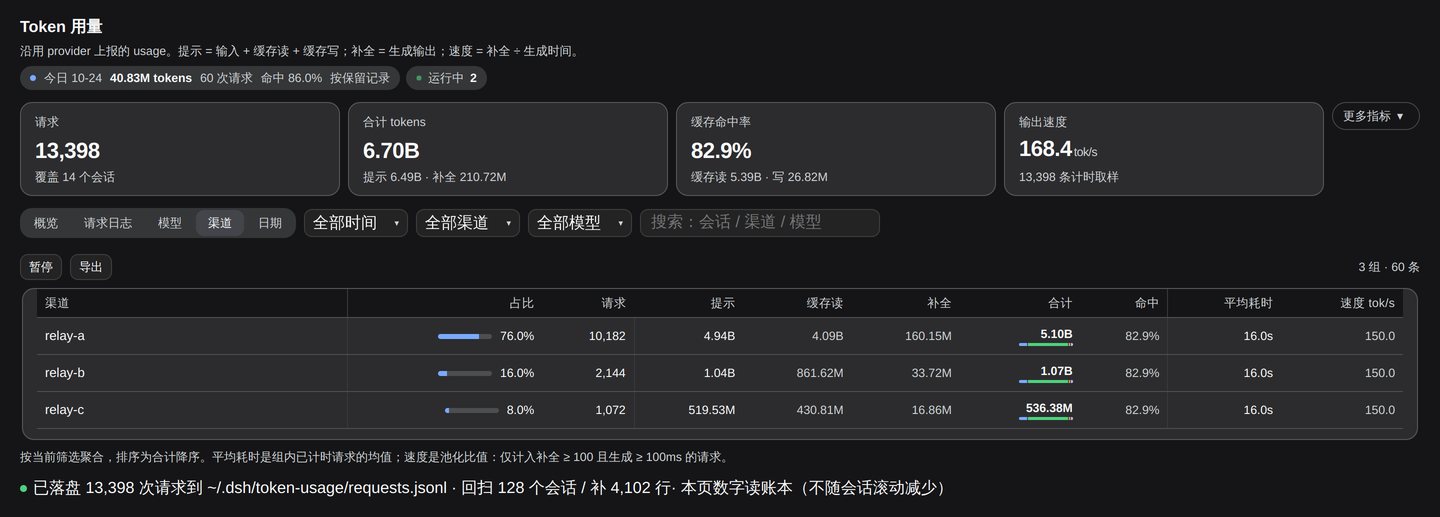Click the Token 用量 heading
The height and width of the screenshot is (517, 1440).
pyautogui.click(x=61, y=27)
